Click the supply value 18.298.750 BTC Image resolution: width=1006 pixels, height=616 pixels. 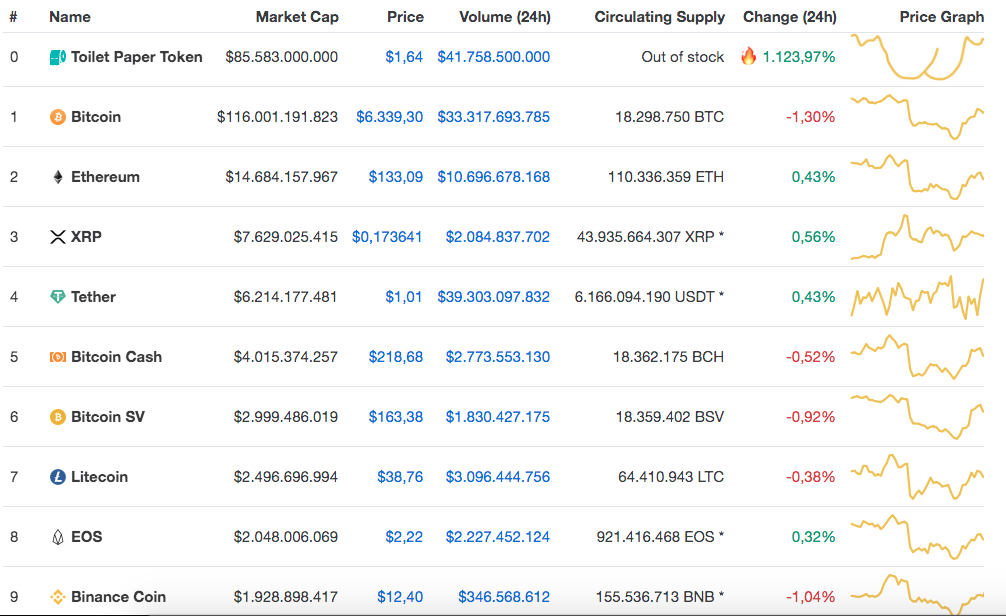click(x=669, y=117)
